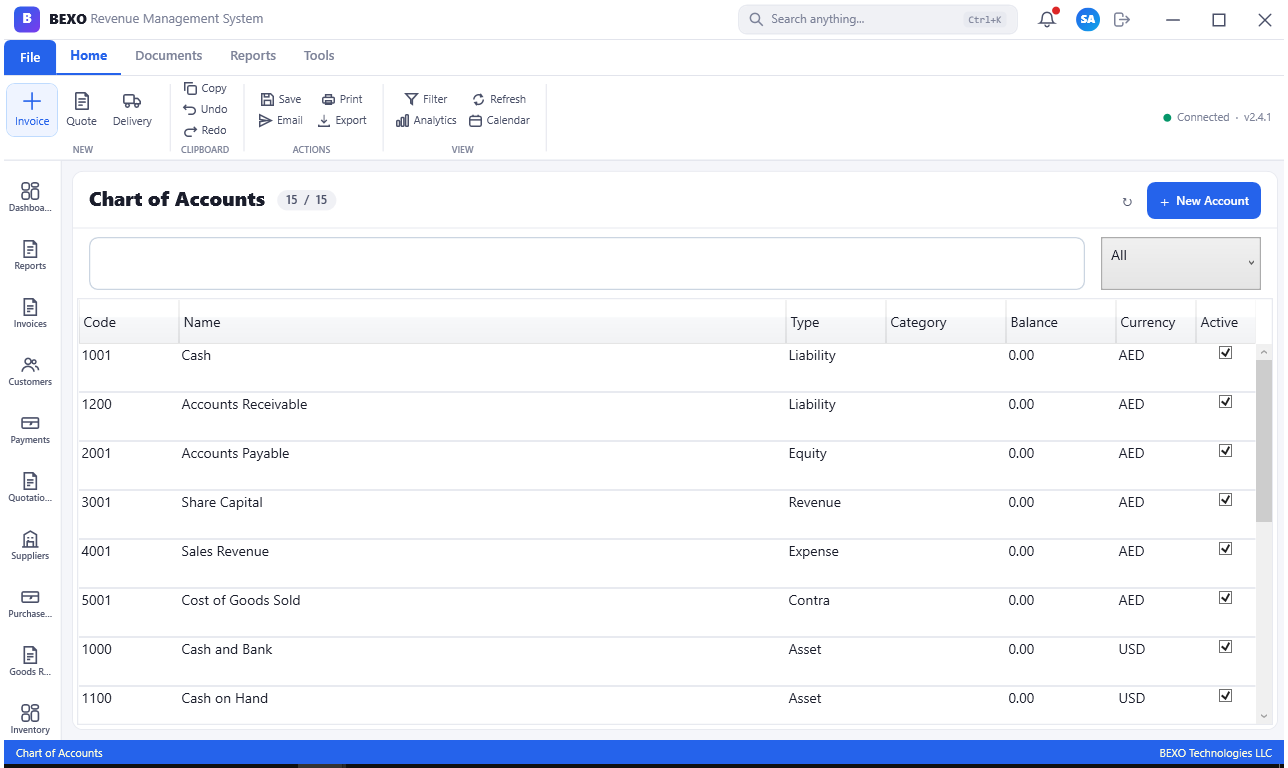This screenshot has height=768, width=1288.
Task: Export the chart of accounts
Action: (x=342, y=120)
